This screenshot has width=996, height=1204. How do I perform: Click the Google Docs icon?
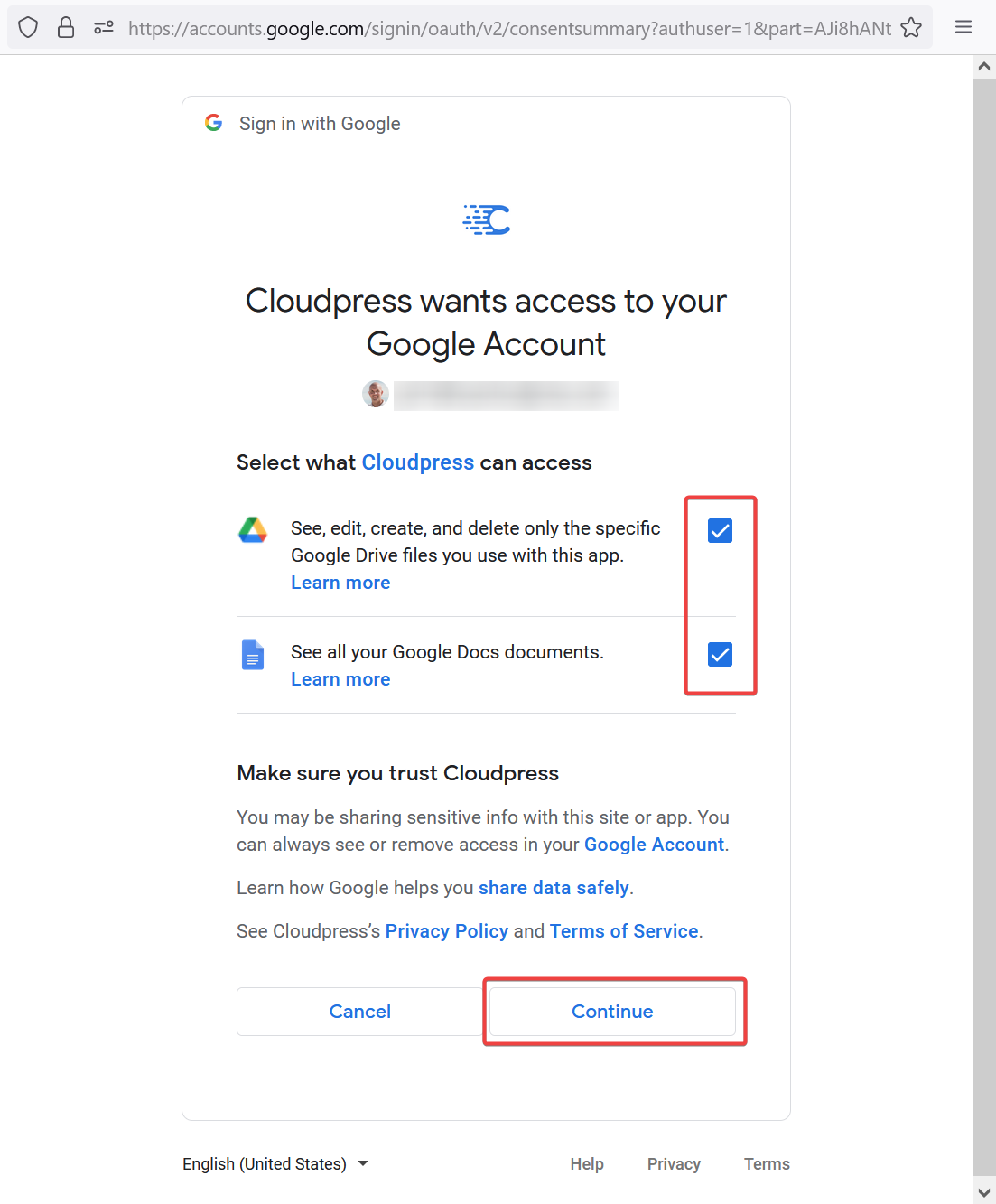point(253,654)
